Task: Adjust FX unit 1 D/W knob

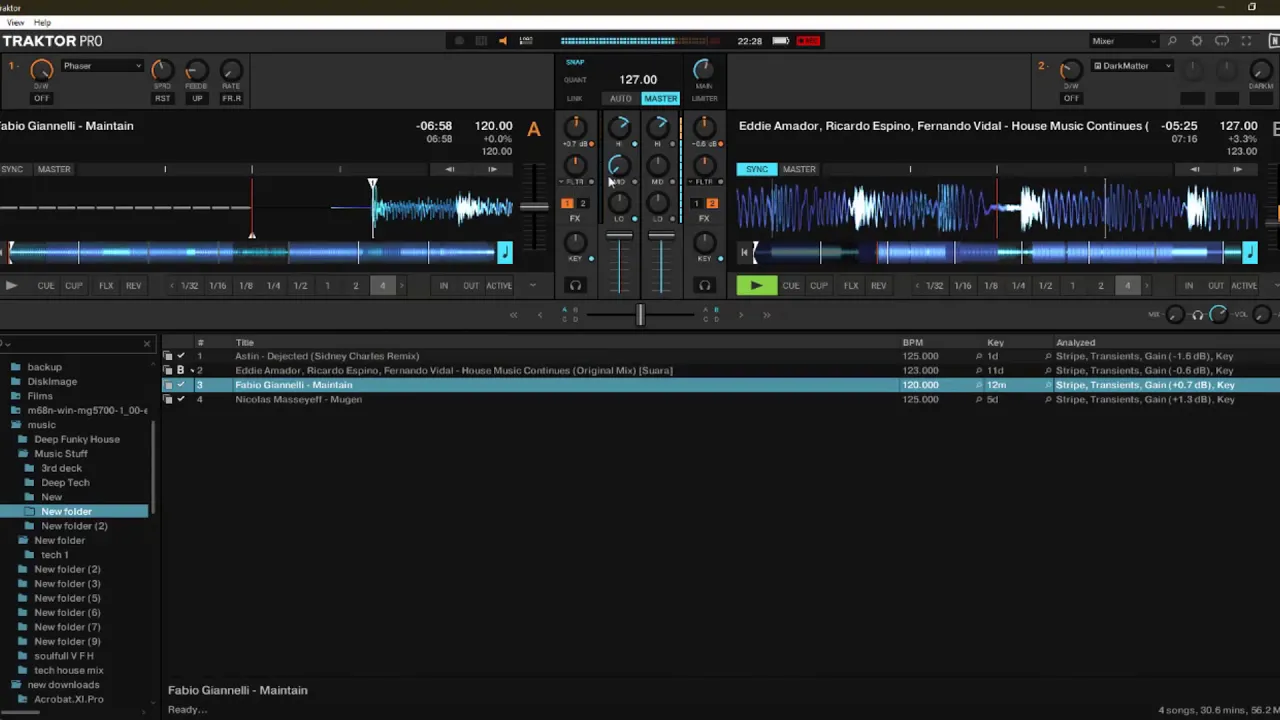Action: tap(41, 70)
